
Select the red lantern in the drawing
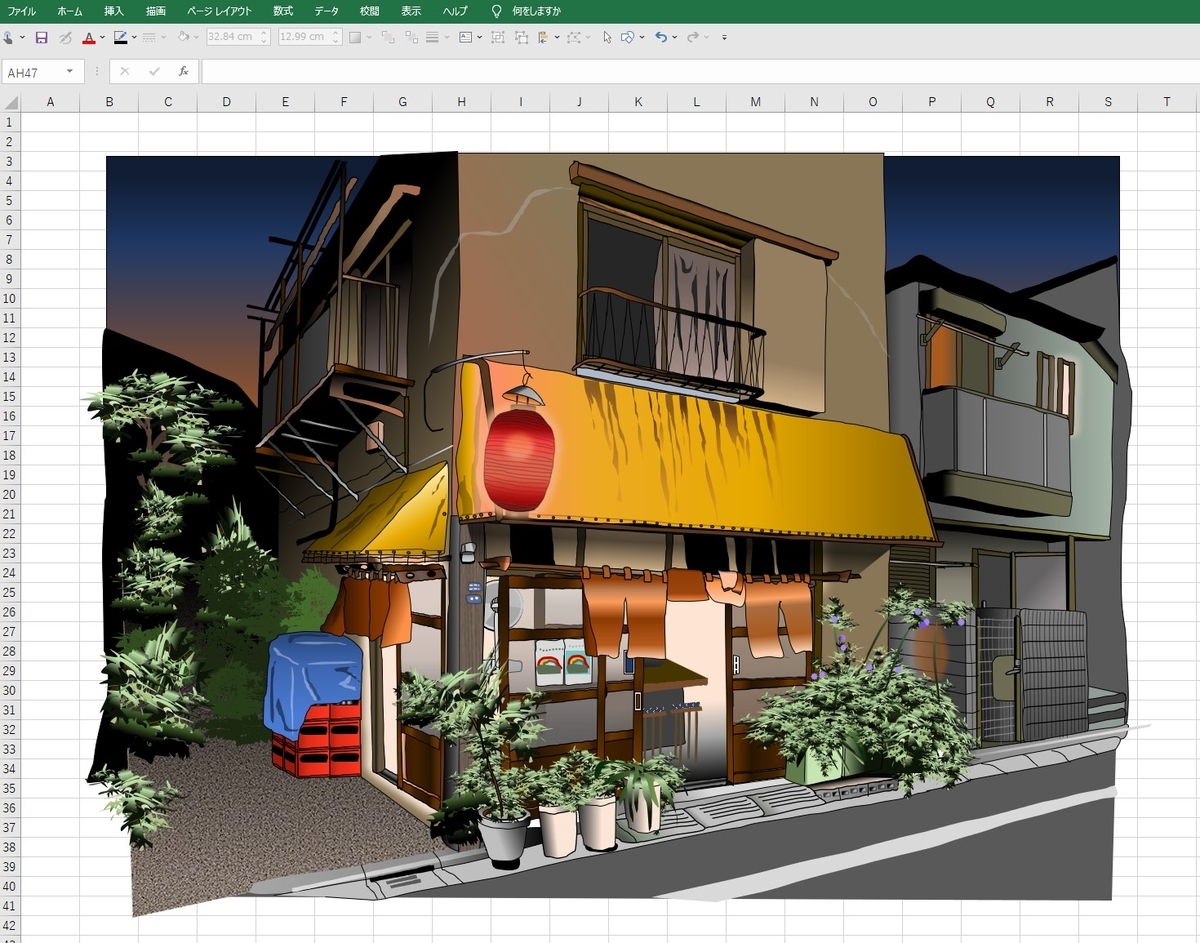[519, 459]
